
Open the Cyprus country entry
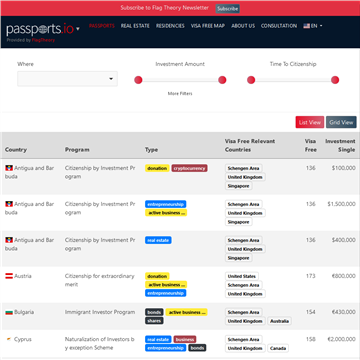[23, 339]
